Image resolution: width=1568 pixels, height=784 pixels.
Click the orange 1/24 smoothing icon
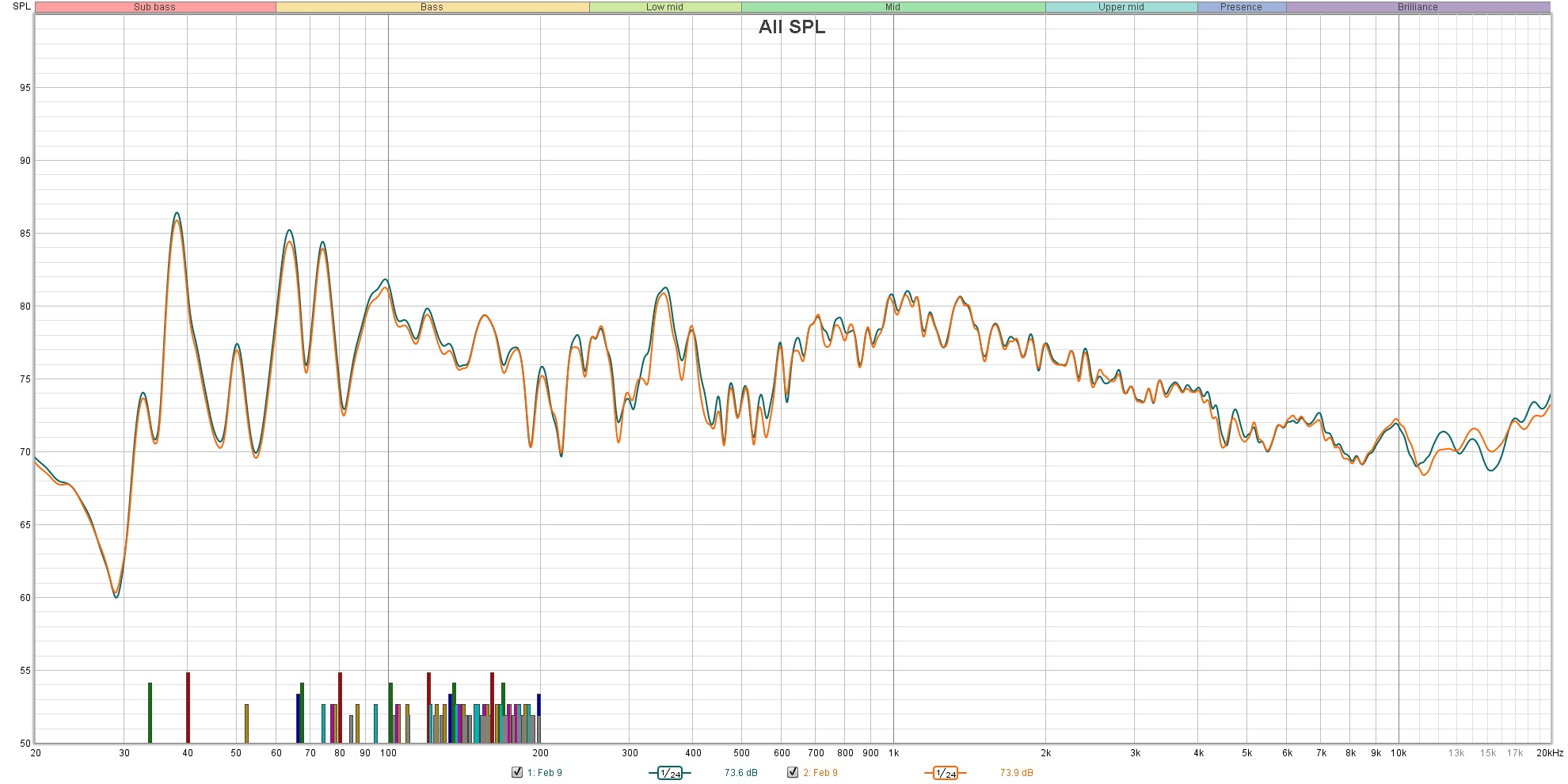[945, 773]
